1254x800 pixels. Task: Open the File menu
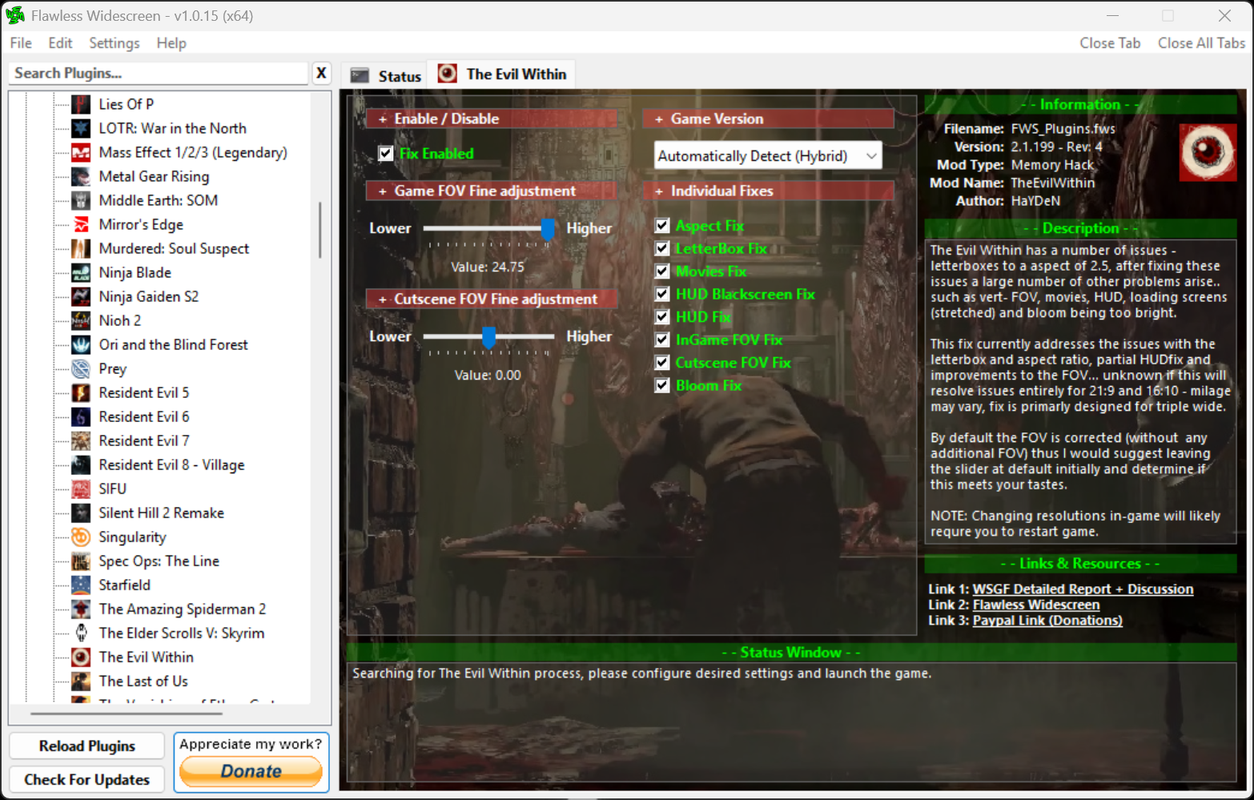[21, 43]
